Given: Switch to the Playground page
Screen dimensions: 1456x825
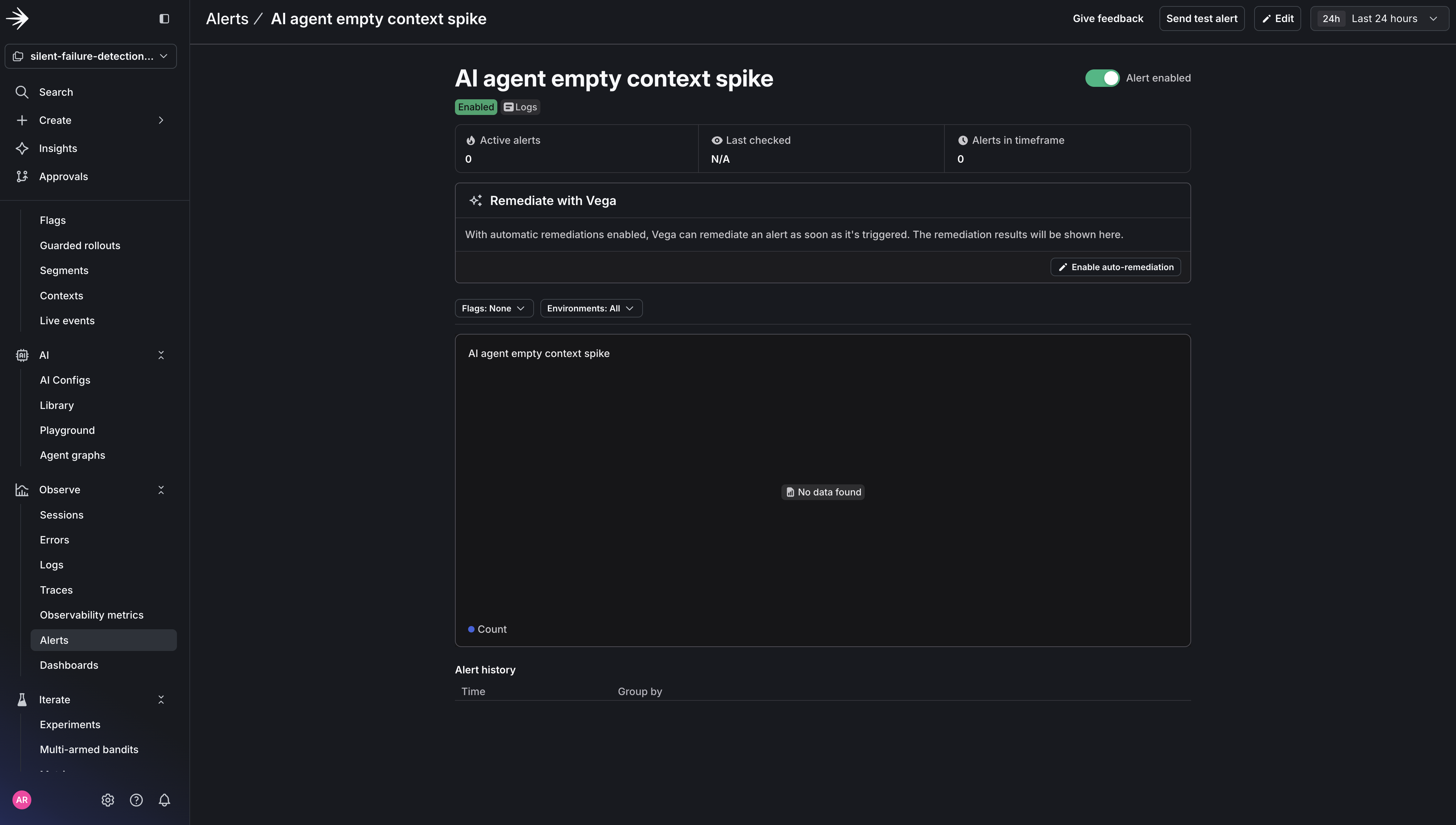Looking at the screenshot, I should 67,430.
